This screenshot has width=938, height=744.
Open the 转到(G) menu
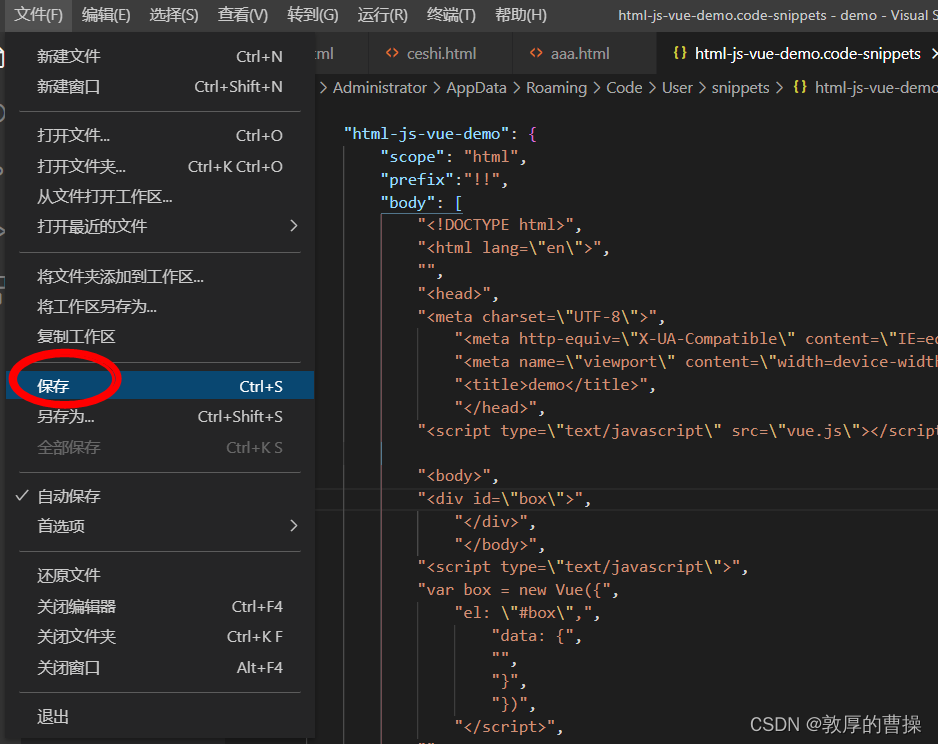[x=312, y=15]
